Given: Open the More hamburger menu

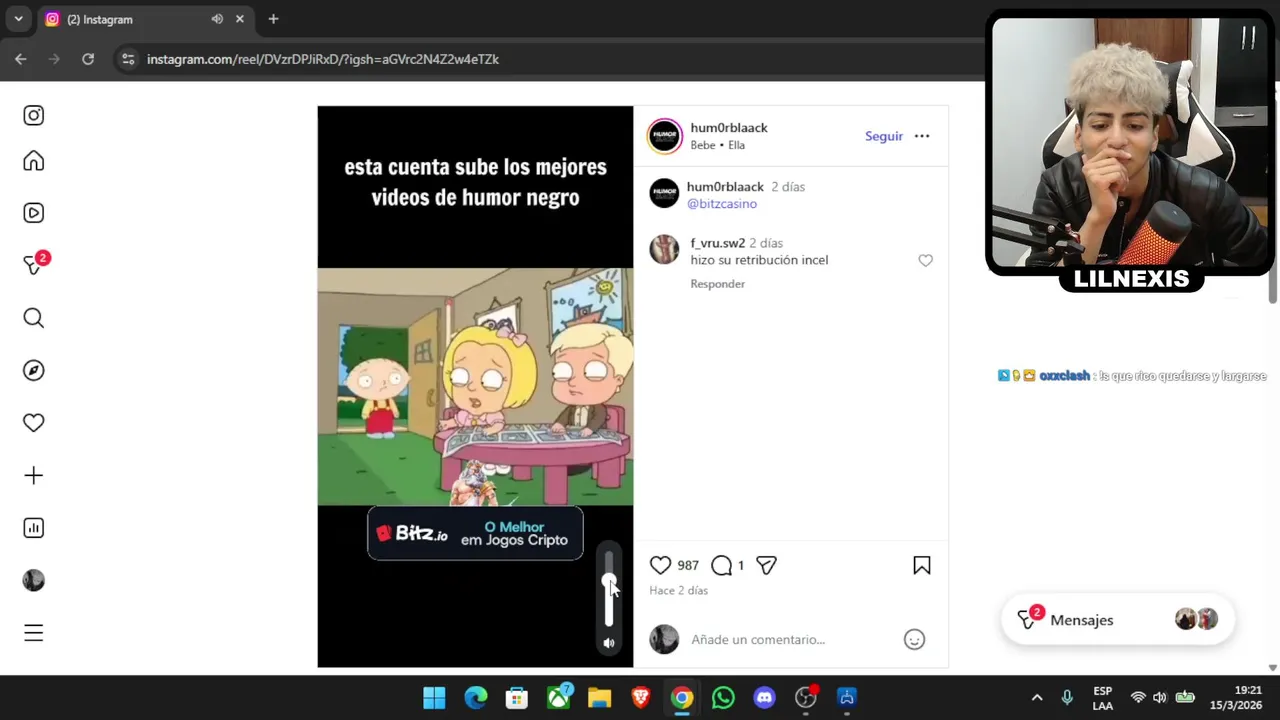Looking at the screenshot, I should (x=34, y=633).
